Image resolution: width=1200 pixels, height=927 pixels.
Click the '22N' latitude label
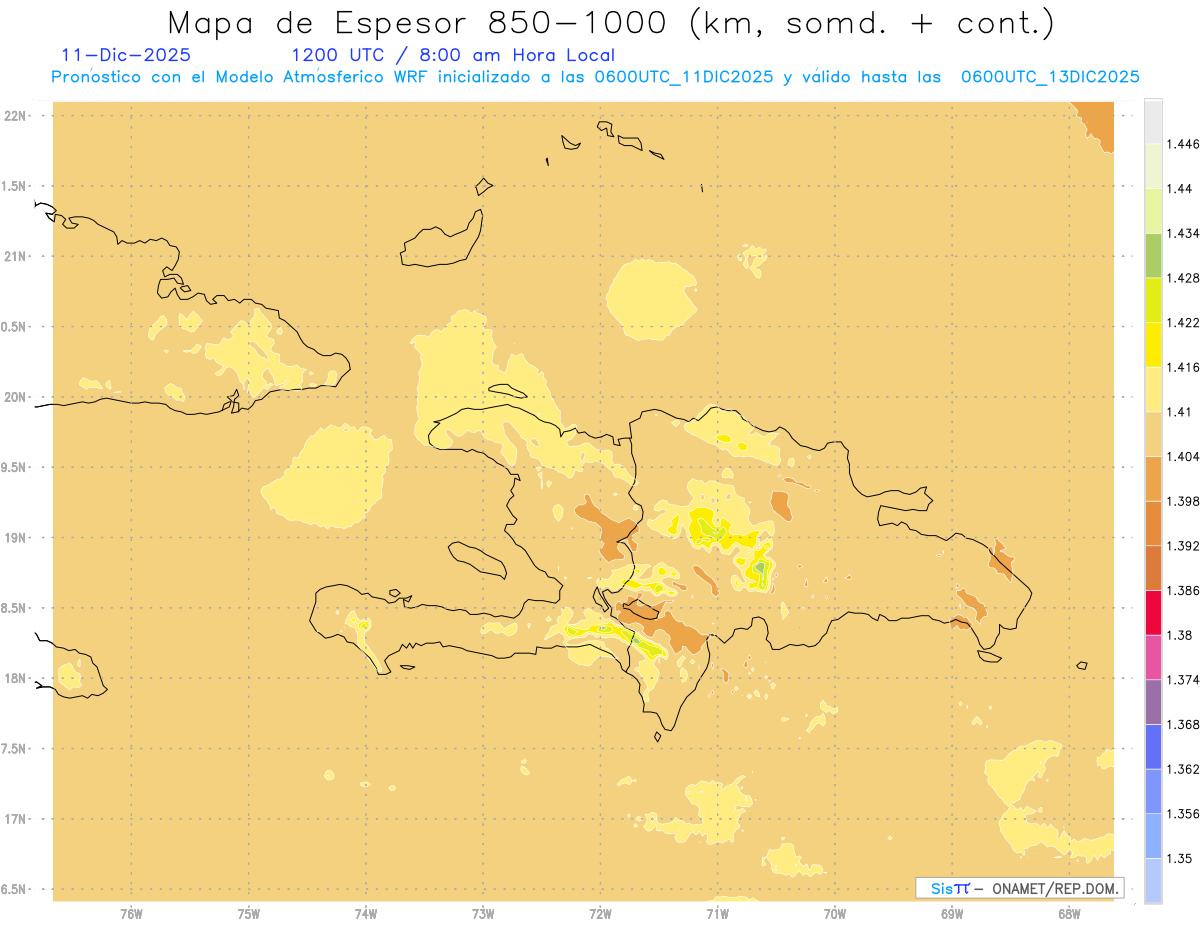click(16, 116)
